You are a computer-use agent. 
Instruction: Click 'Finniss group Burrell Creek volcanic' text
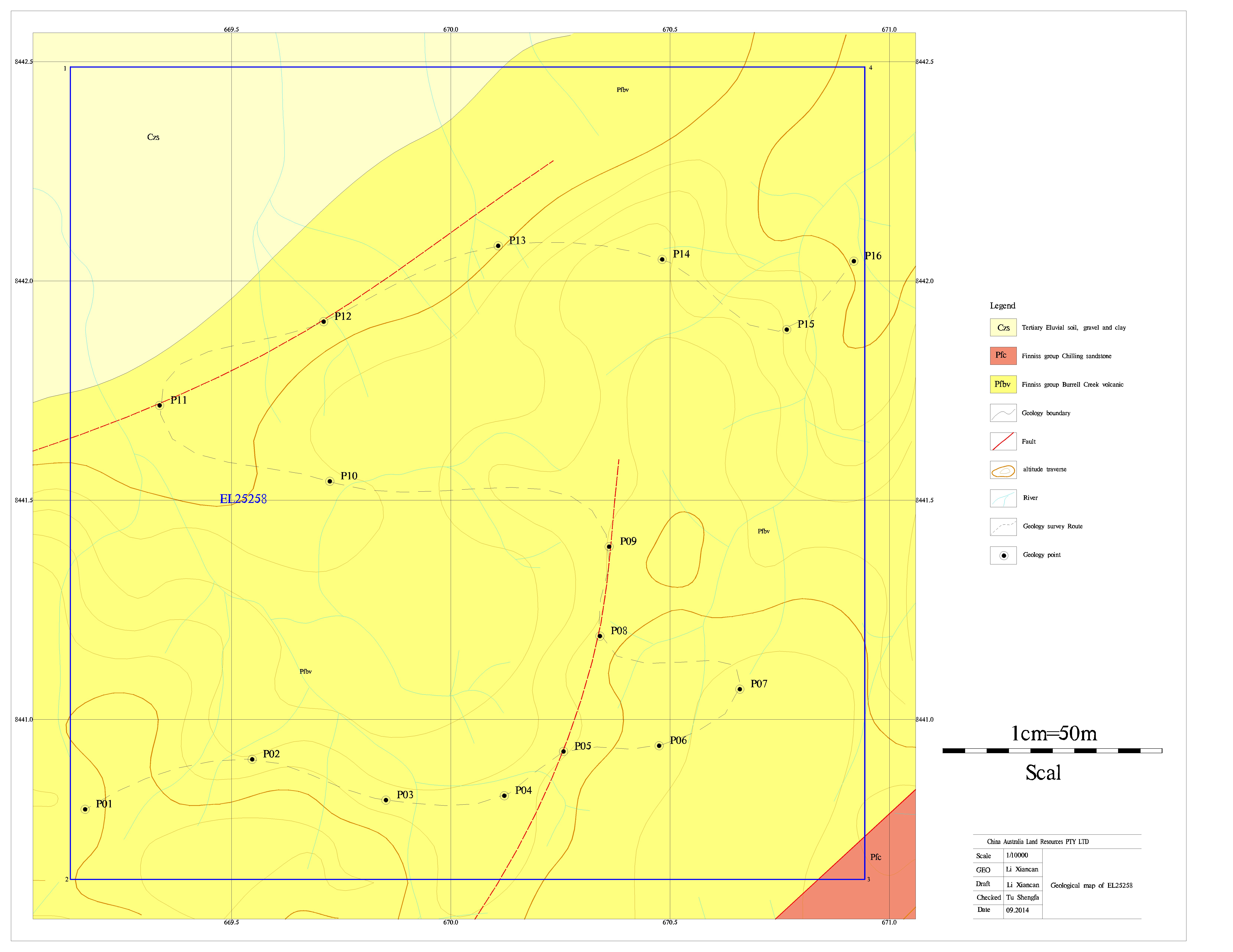coord(1073,384)
